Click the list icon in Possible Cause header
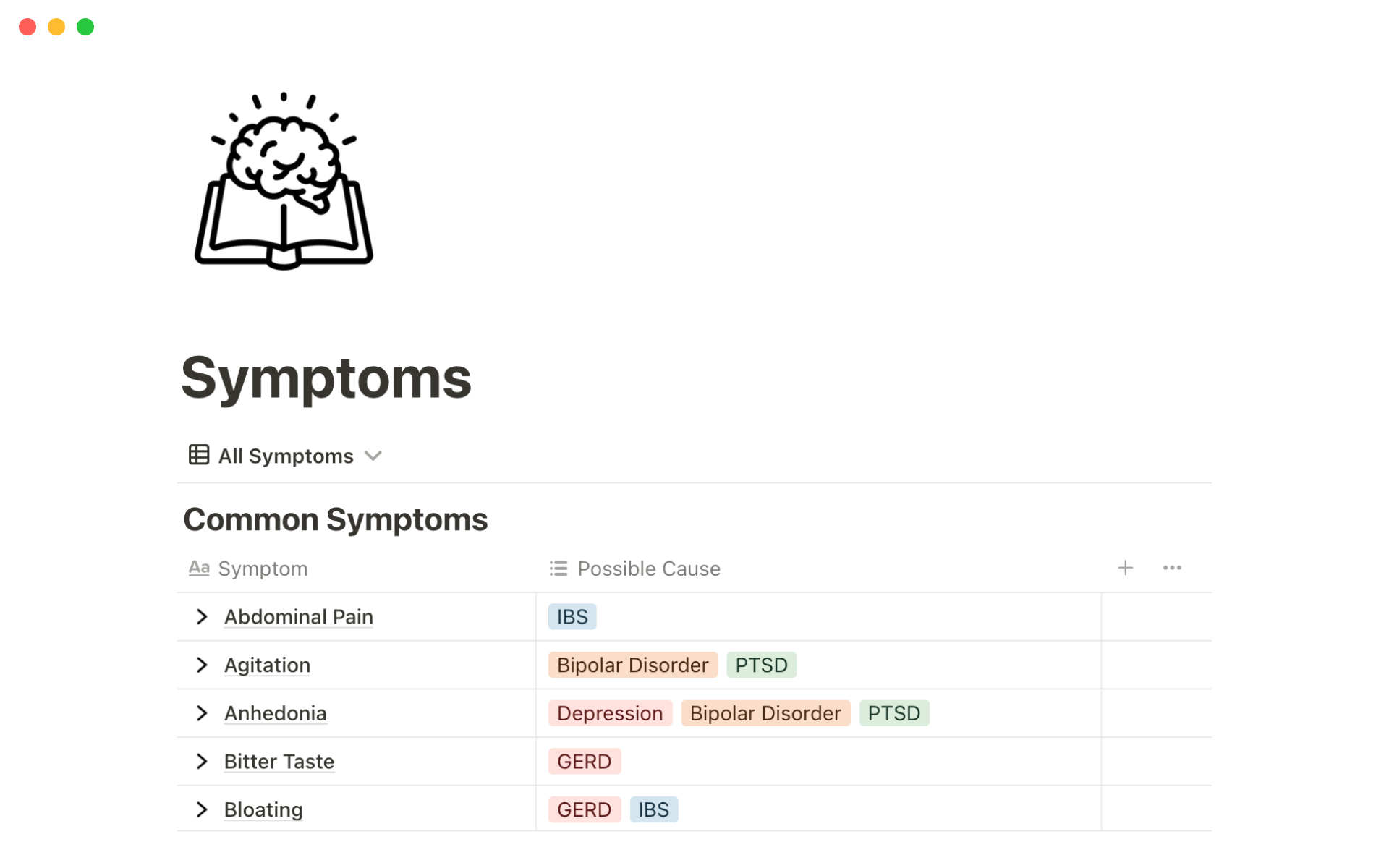The height and width of the screenshot is (868, 1389). 558,569
